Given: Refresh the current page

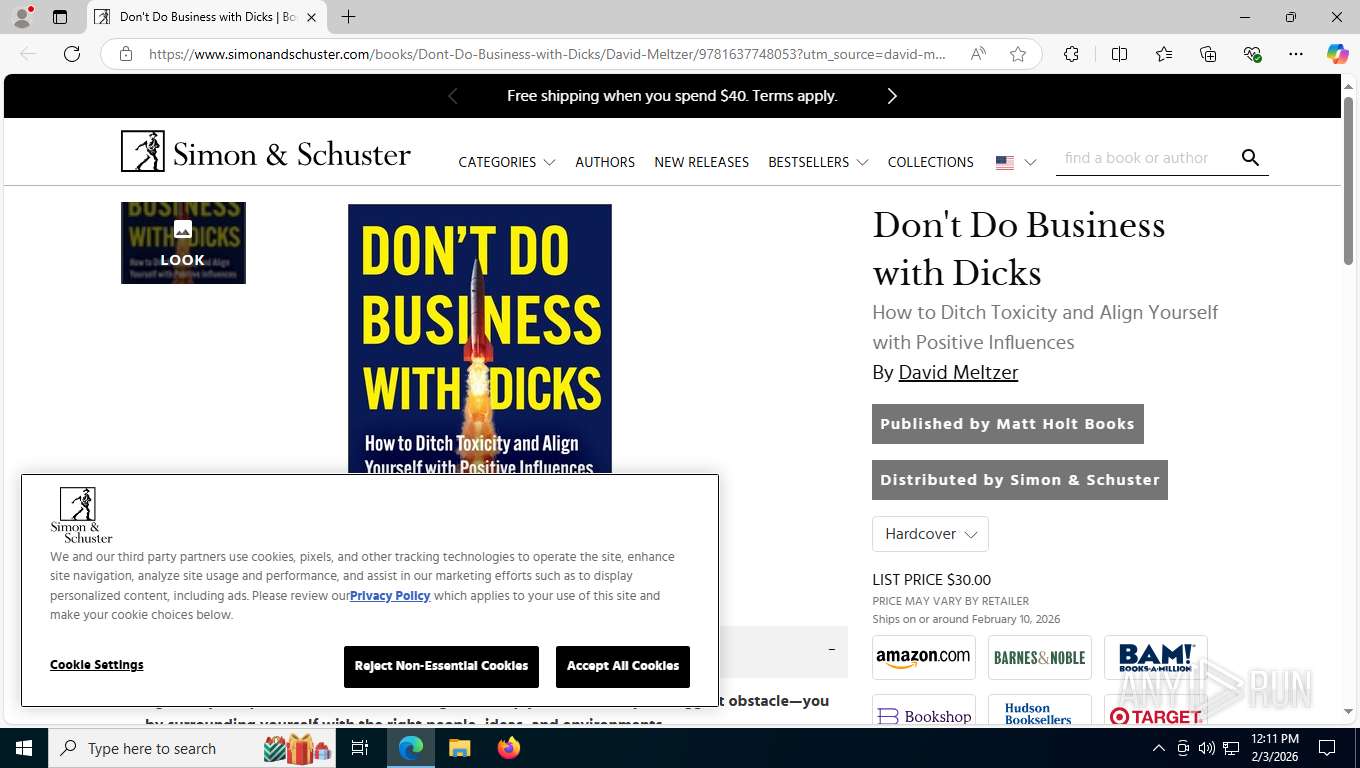Looking at the screenshot, I should tap(72, 54).
